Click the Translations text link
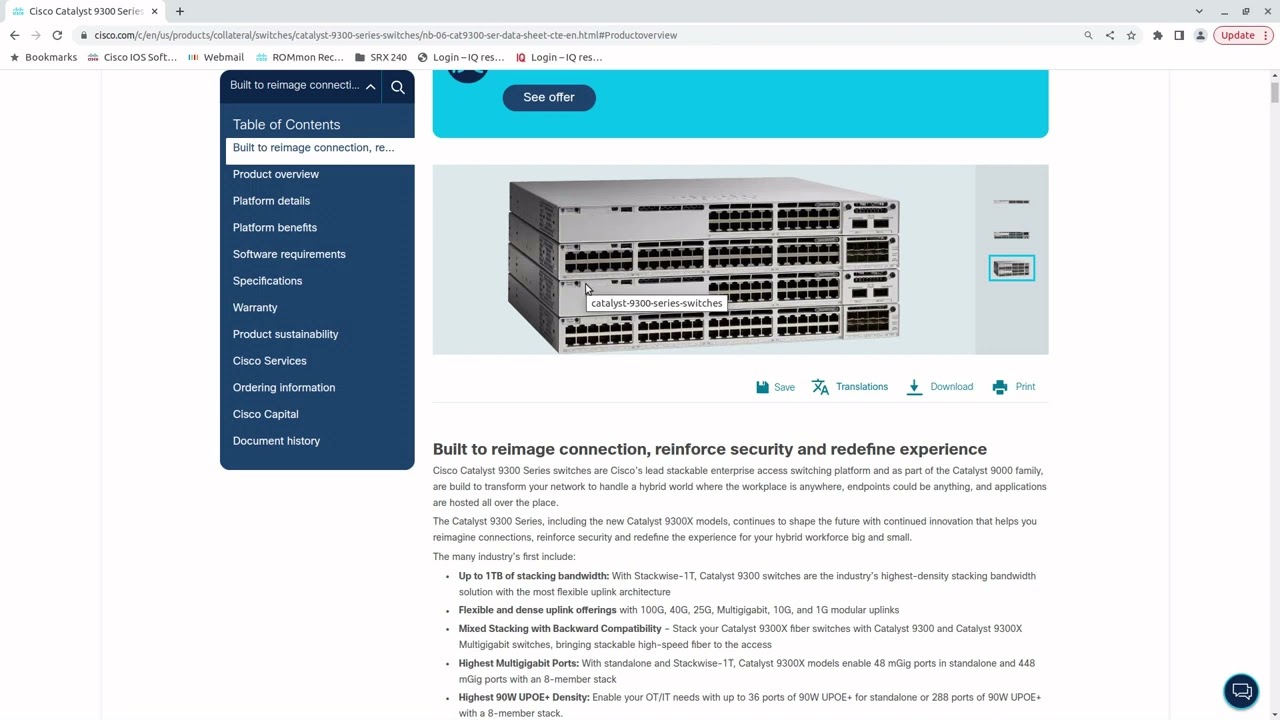 pos(862,387)
